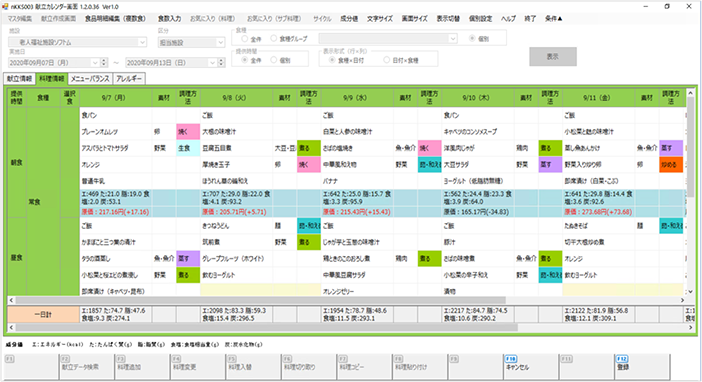
Task: Click the 一日計 row horizontal scrollbar
Action: pyautogui.click(x=352, y=328)
